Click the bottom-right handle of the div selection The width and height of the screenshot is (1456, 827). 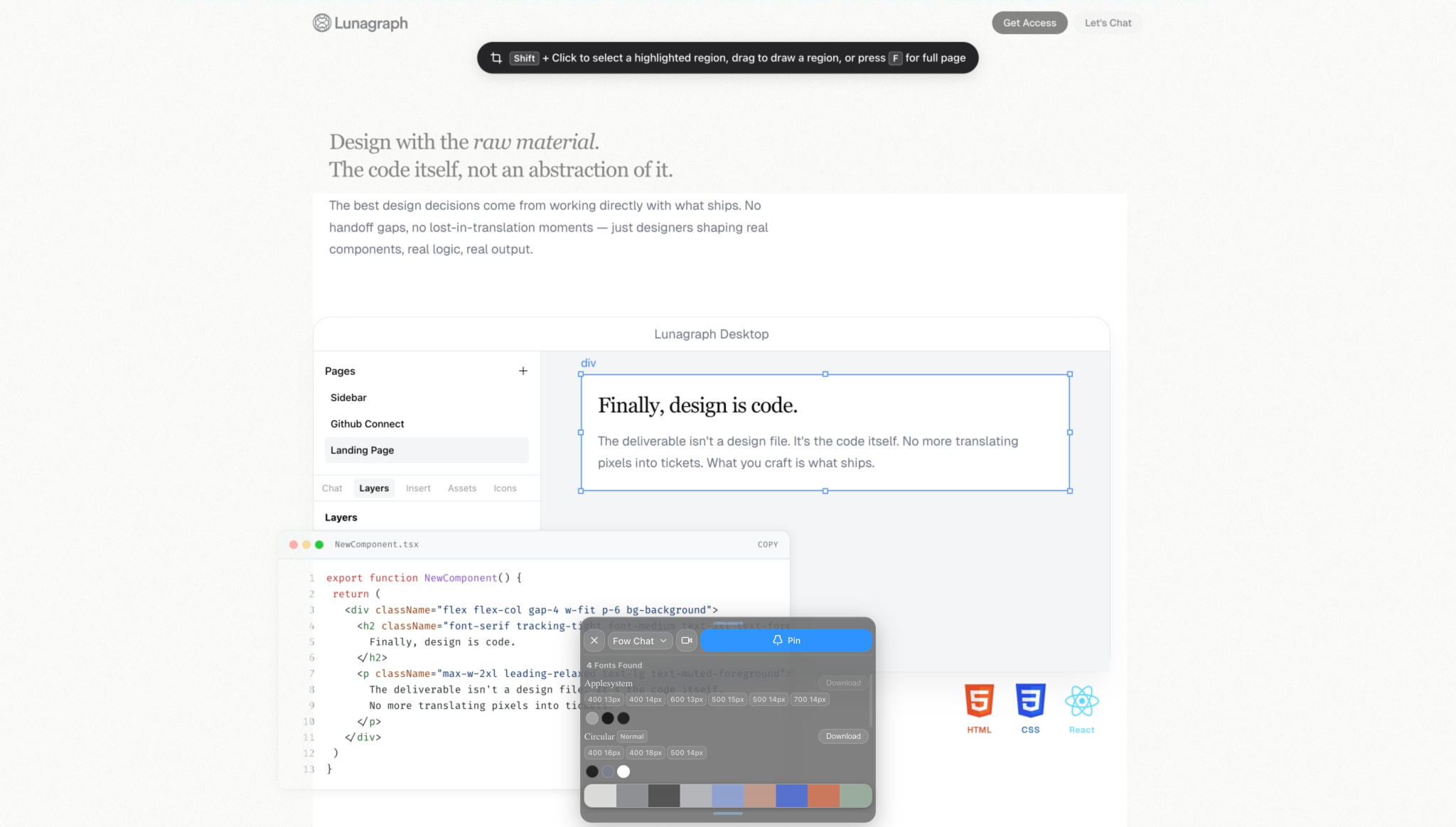click(1070, 491)
